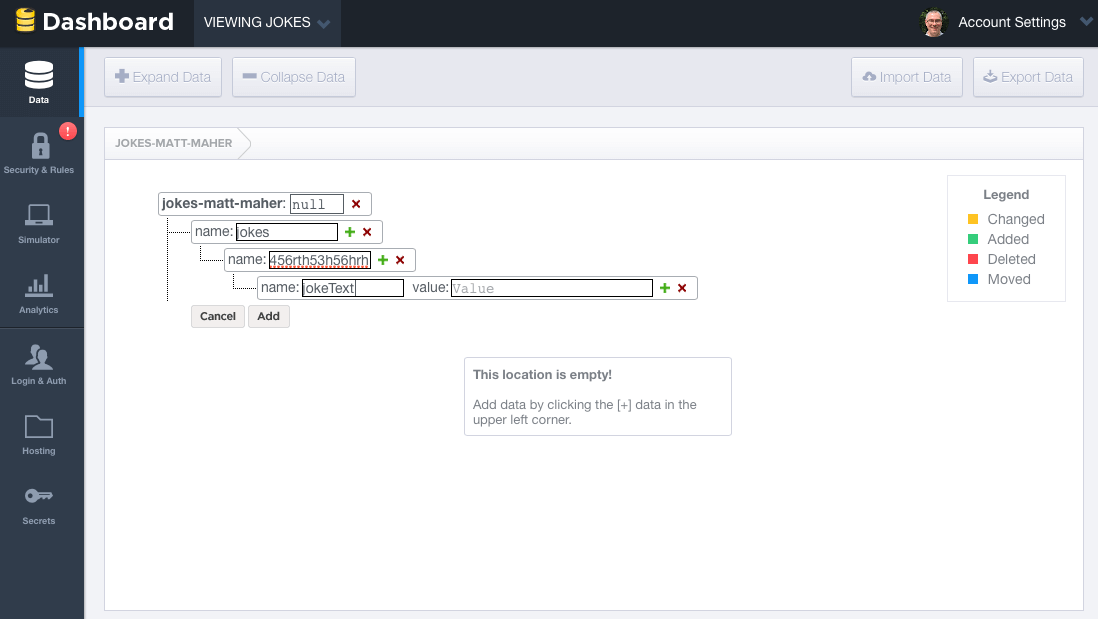Open the Viewing Jokes dropdown
Screen dimensions: 1098x619
point(267,23)
